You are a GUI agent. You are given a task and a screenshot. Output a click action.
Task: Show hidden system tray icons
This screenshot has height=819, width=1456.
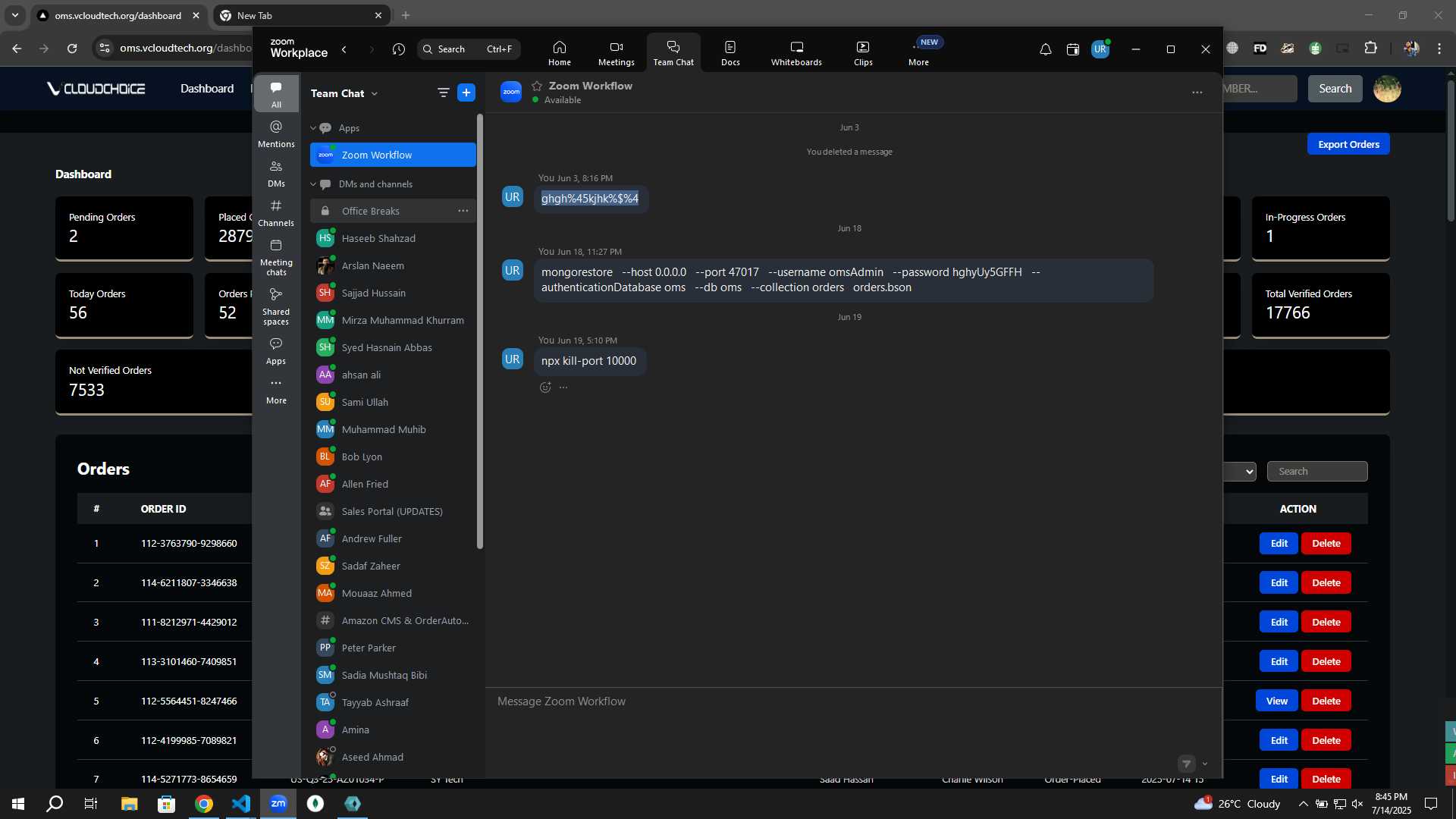(1303, 804)
